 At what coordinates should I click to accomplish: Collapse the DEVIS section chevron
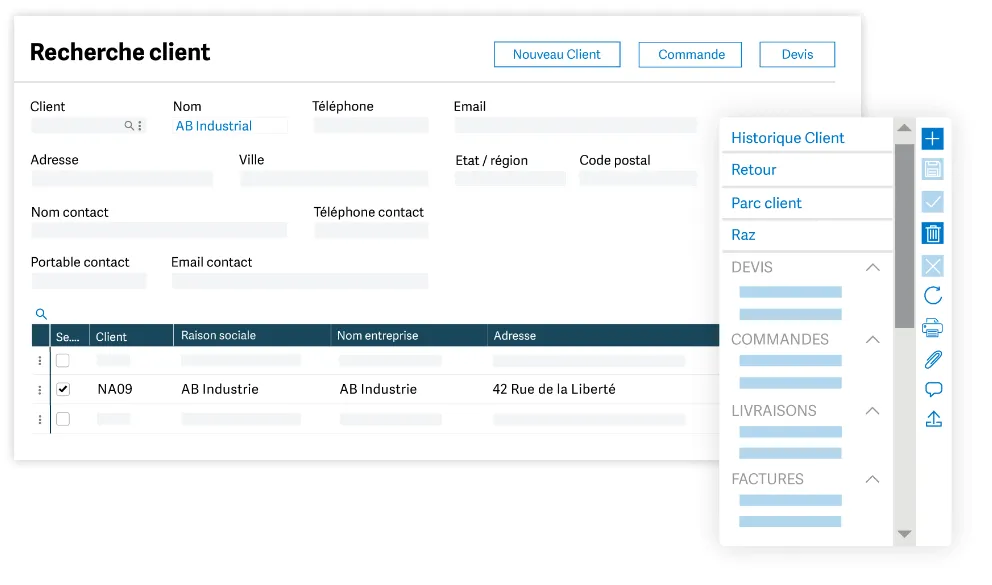(872, 268)
